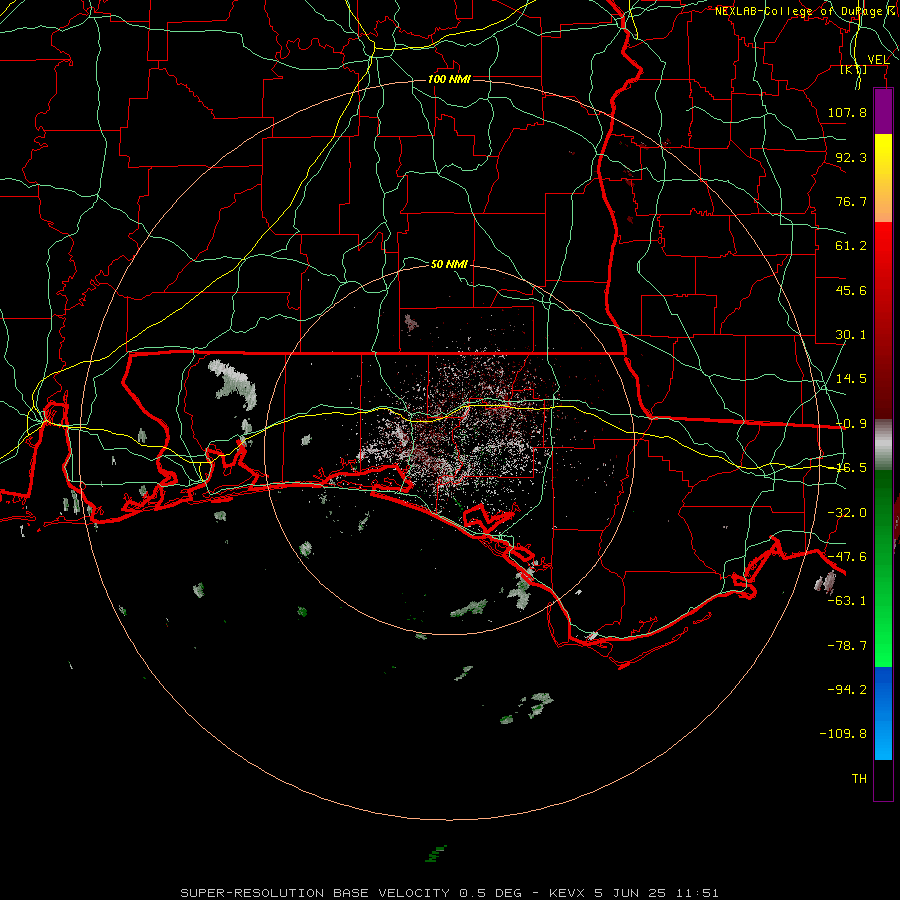This screenshot has height=900, width=900.
Task: Click the green segment of the color bar
Action: coord(883,568)
